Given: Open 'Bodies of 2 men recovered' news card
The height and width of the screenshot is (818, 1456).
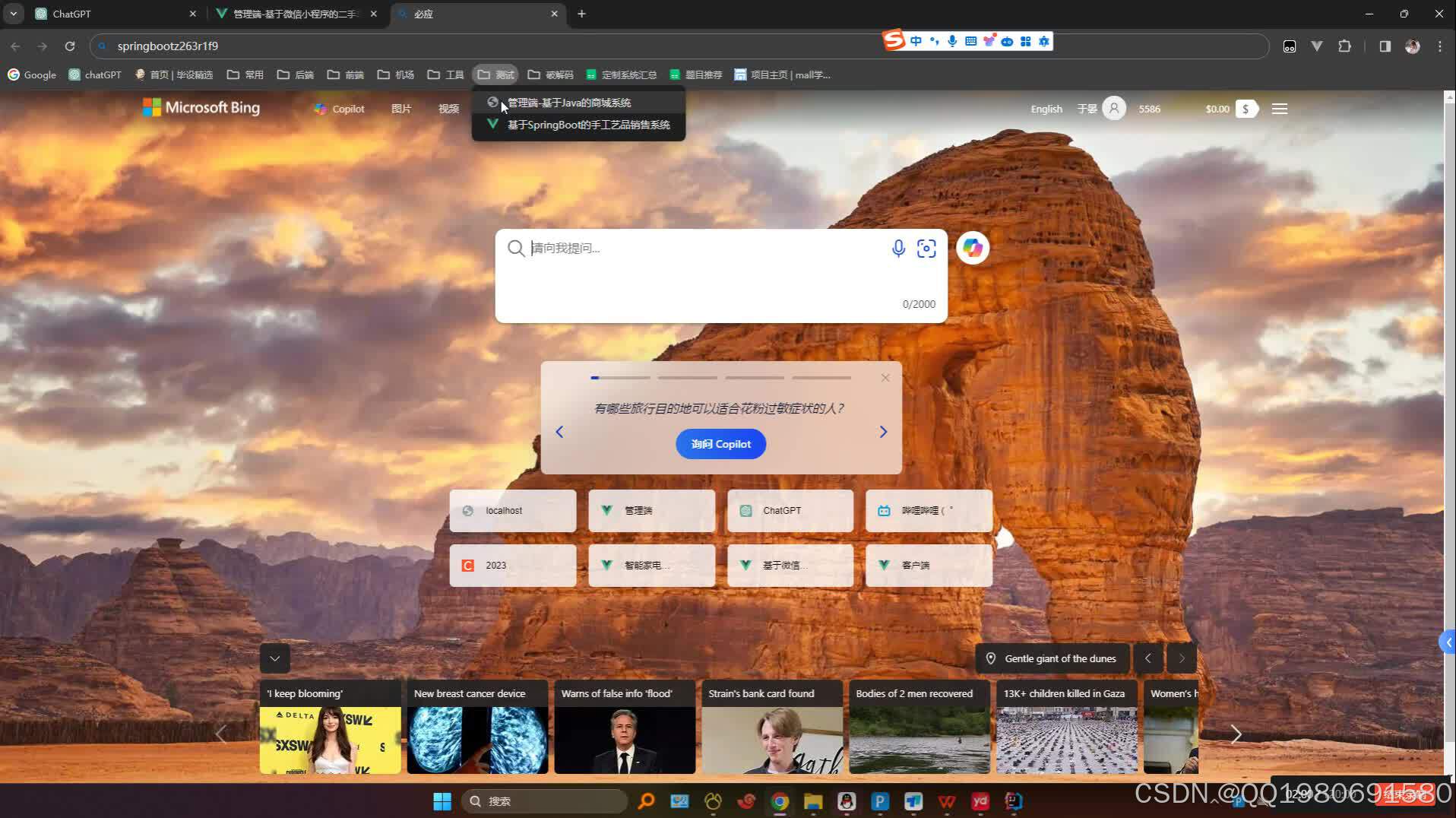Looking at the screenshot, I should 919,727.
